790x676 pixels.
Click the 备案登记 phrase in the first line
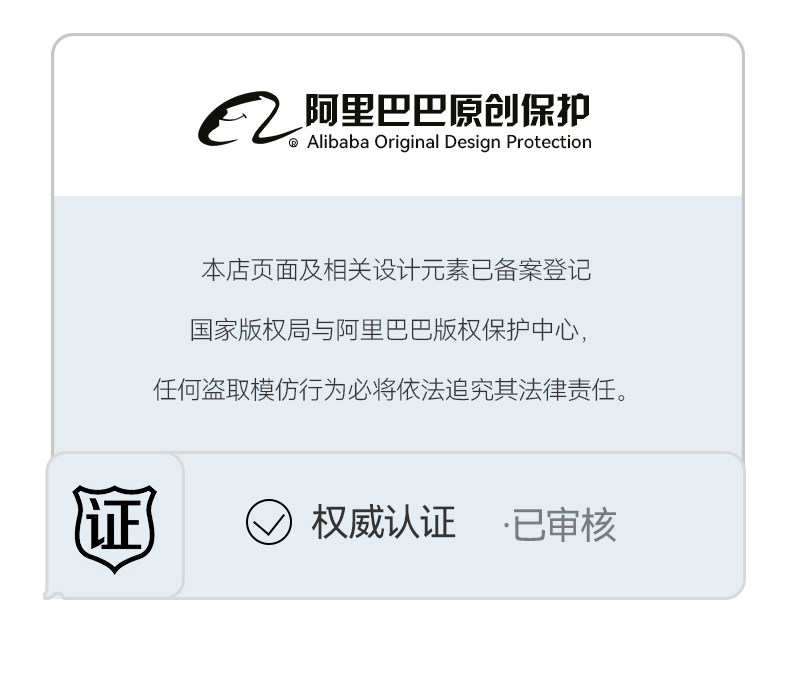(542, 271)
